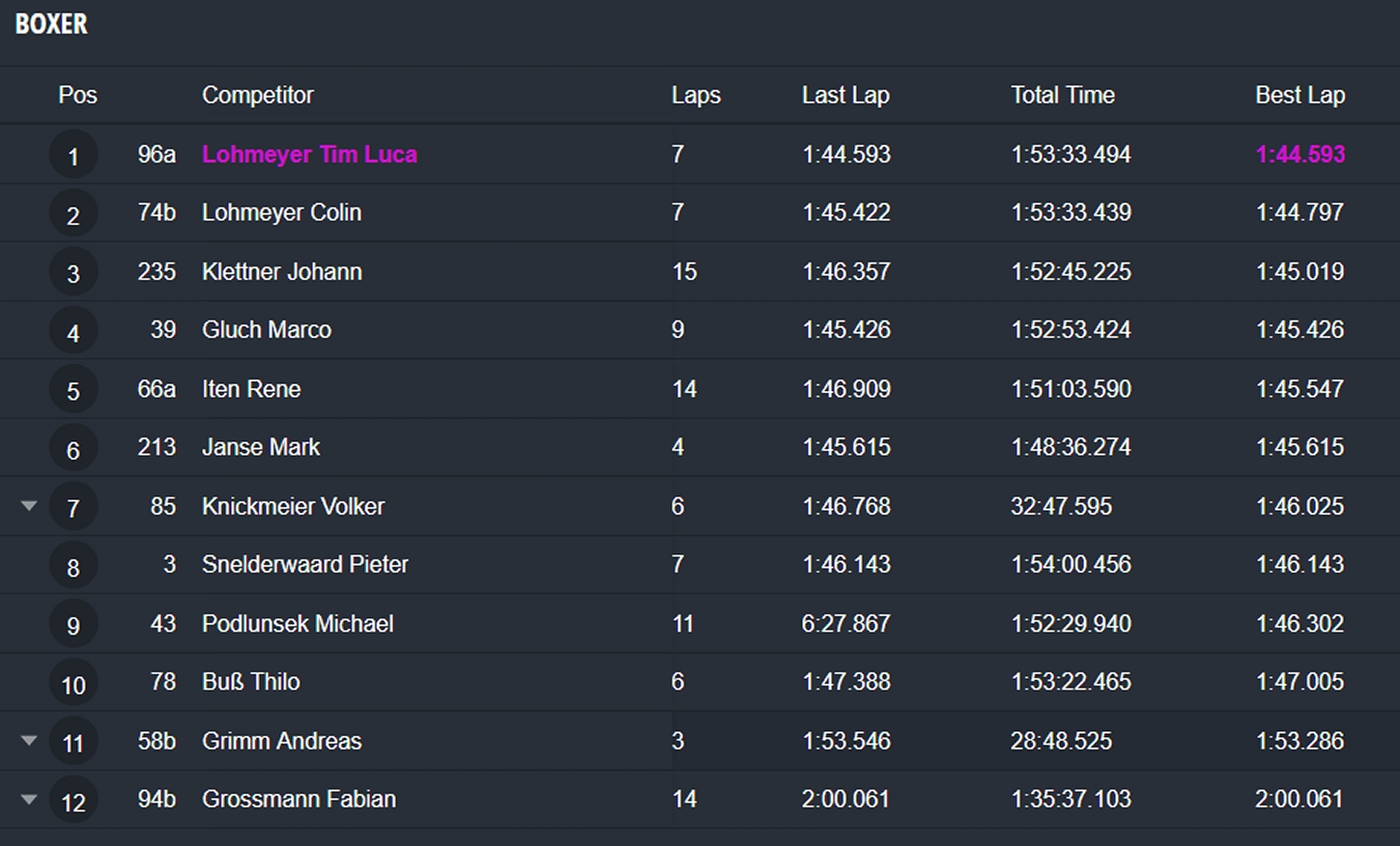The width and height of the screenshot is (1400, 846).
Task: Open competitor Lohmeyer Tim Luca
Action: pos(309,155)
